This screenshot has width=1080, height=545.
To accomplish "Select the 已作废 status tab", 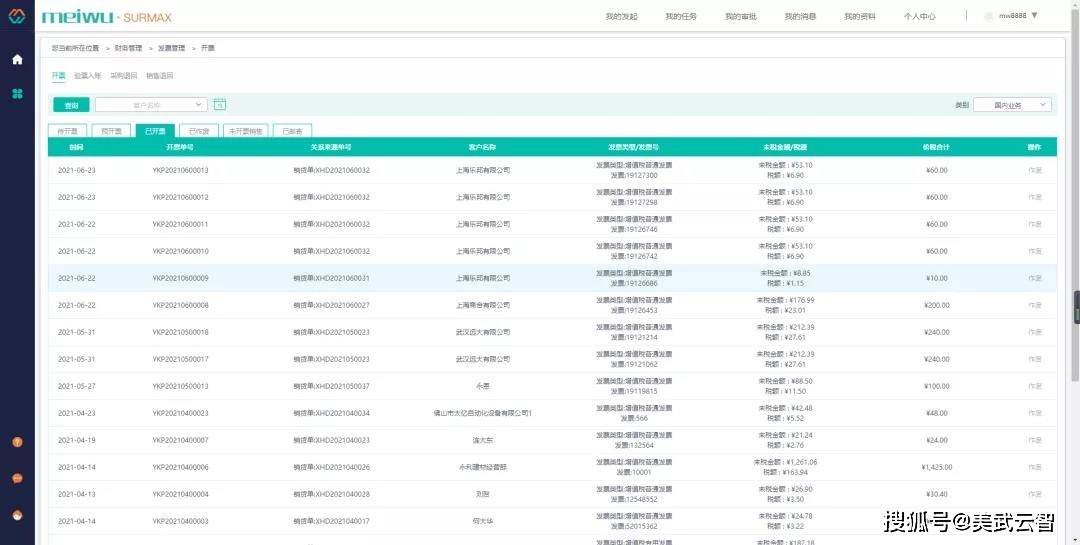I will (198, 130).
